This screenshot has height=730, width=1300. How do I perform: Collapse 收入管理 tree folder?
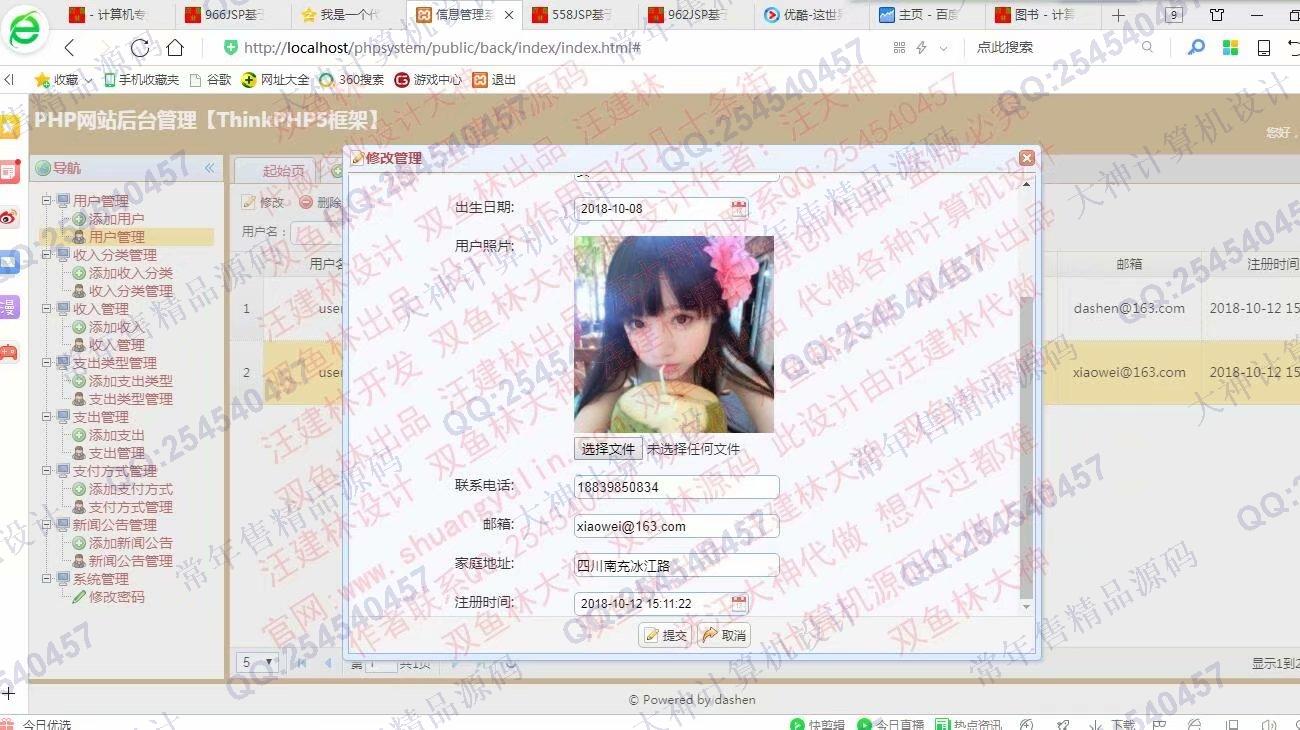tap(46, 309)
